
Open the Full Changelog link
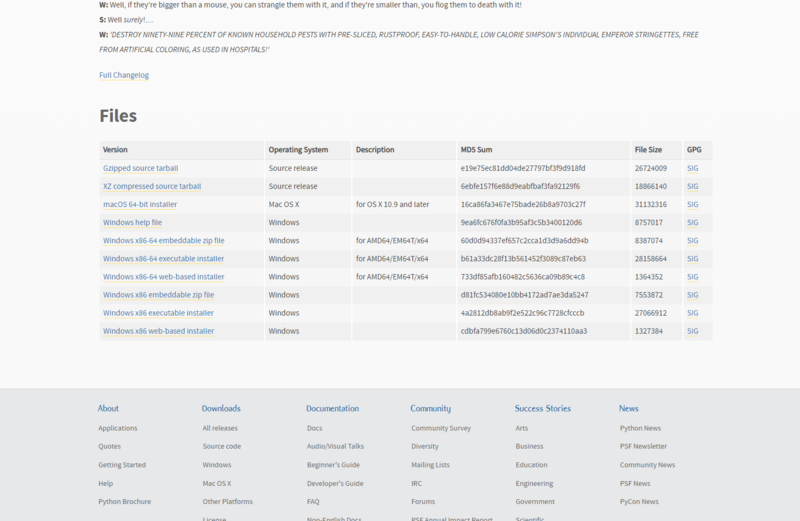click(x=124, y=75)
